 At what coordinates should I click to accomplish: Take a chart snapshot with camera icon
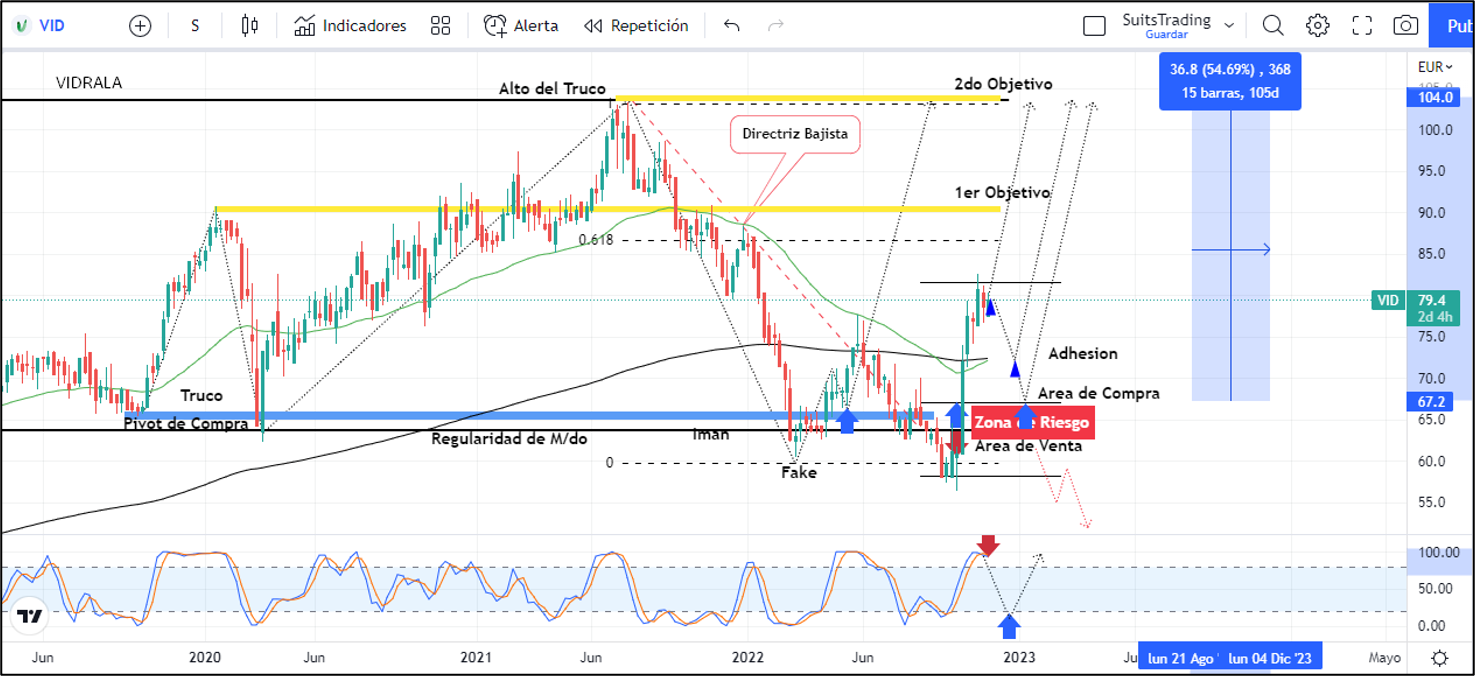1405,26
